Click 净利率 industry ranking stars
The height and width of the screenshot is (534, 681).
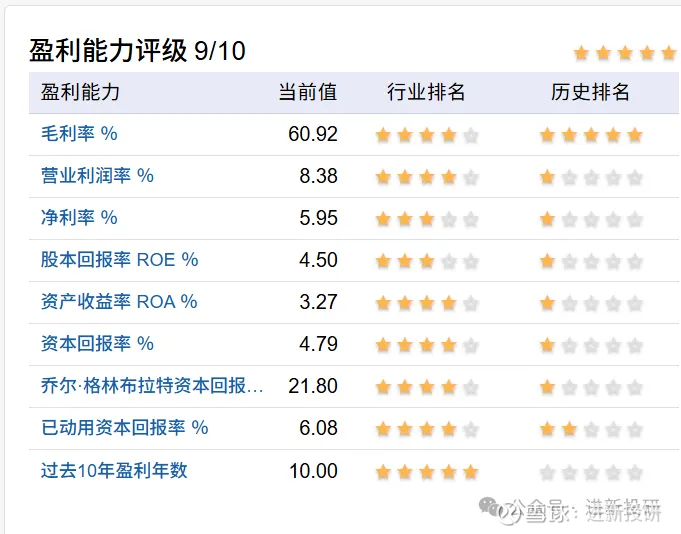click(x=427, y=220)
